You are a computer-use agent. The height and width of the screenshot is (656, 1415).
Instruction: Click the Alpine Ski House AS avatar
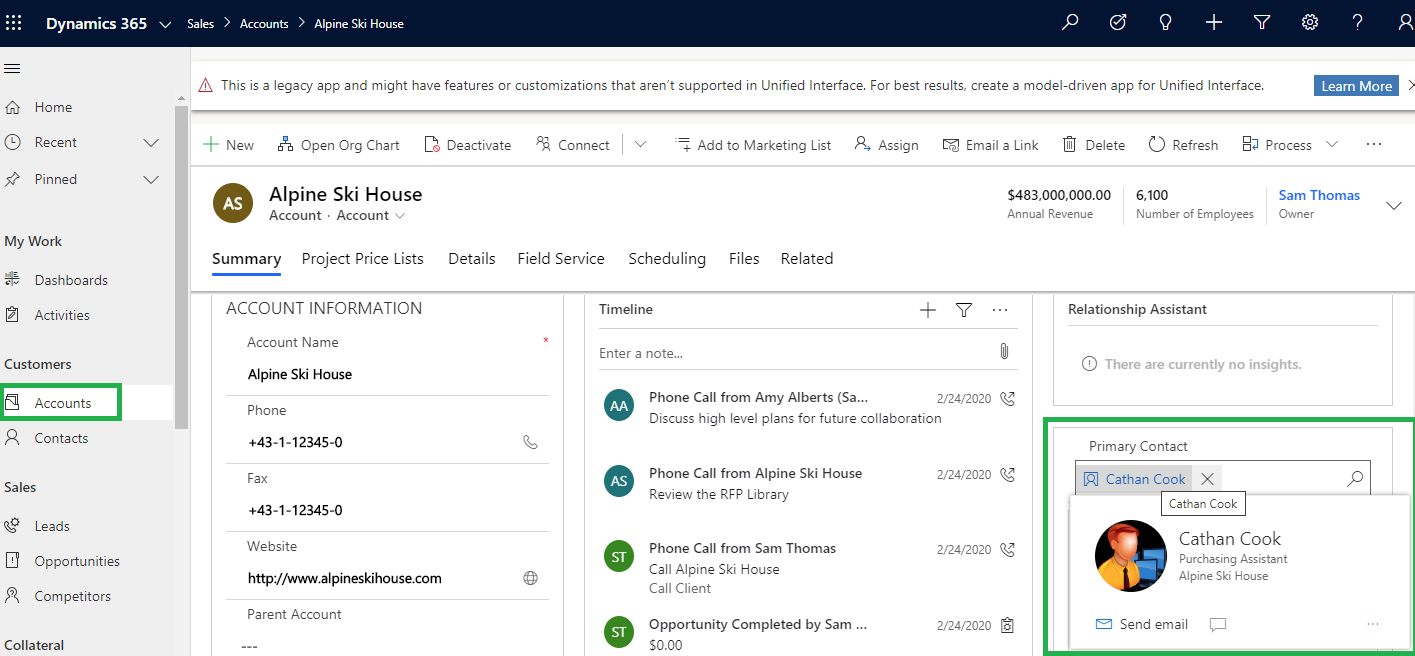[x=233, y=203]
